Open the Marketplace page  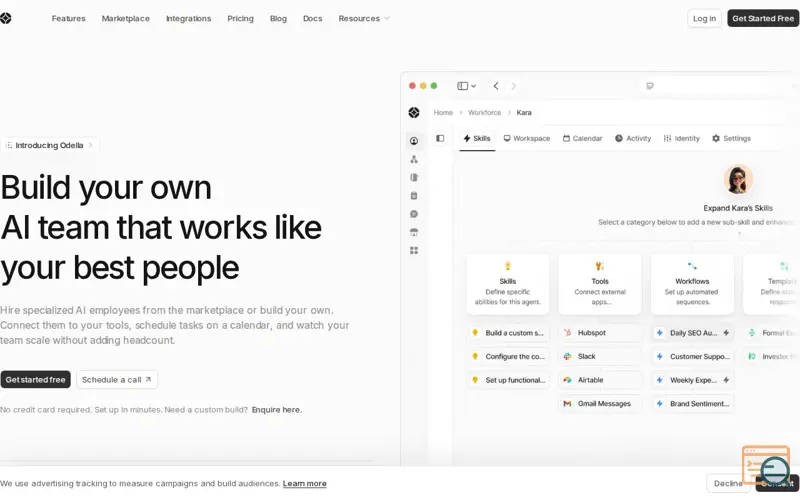coord(126,18)
